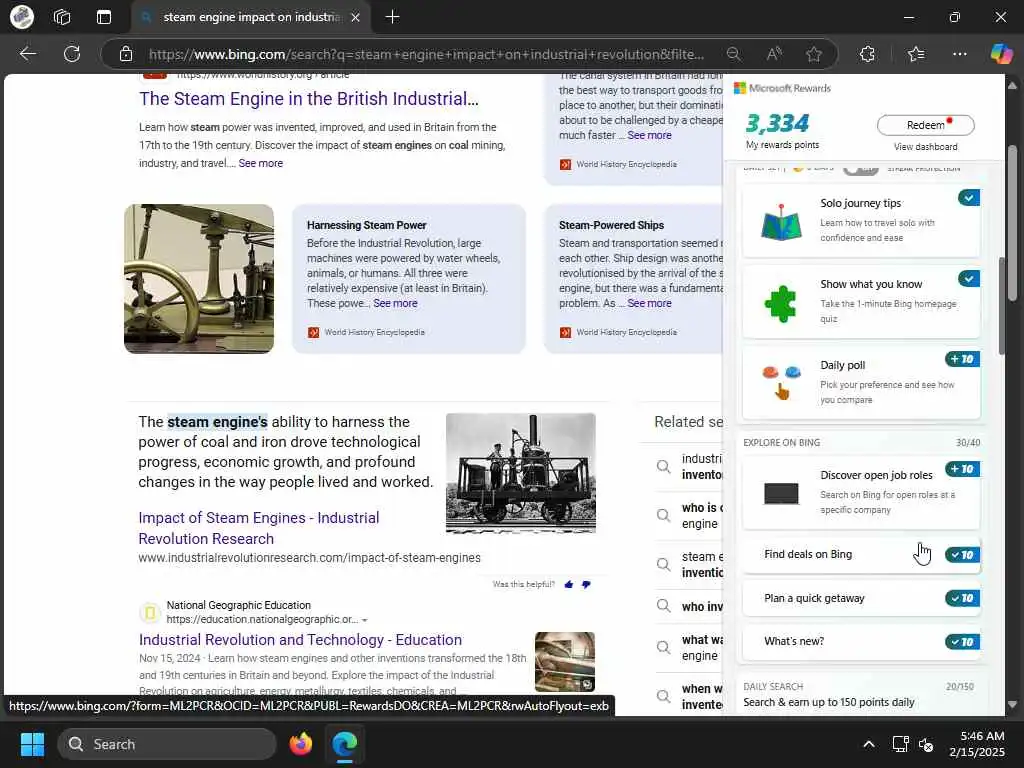Enable Read aloud from address bar
The width and height of the screenshot is (1024, 768).
pos(774,54)
